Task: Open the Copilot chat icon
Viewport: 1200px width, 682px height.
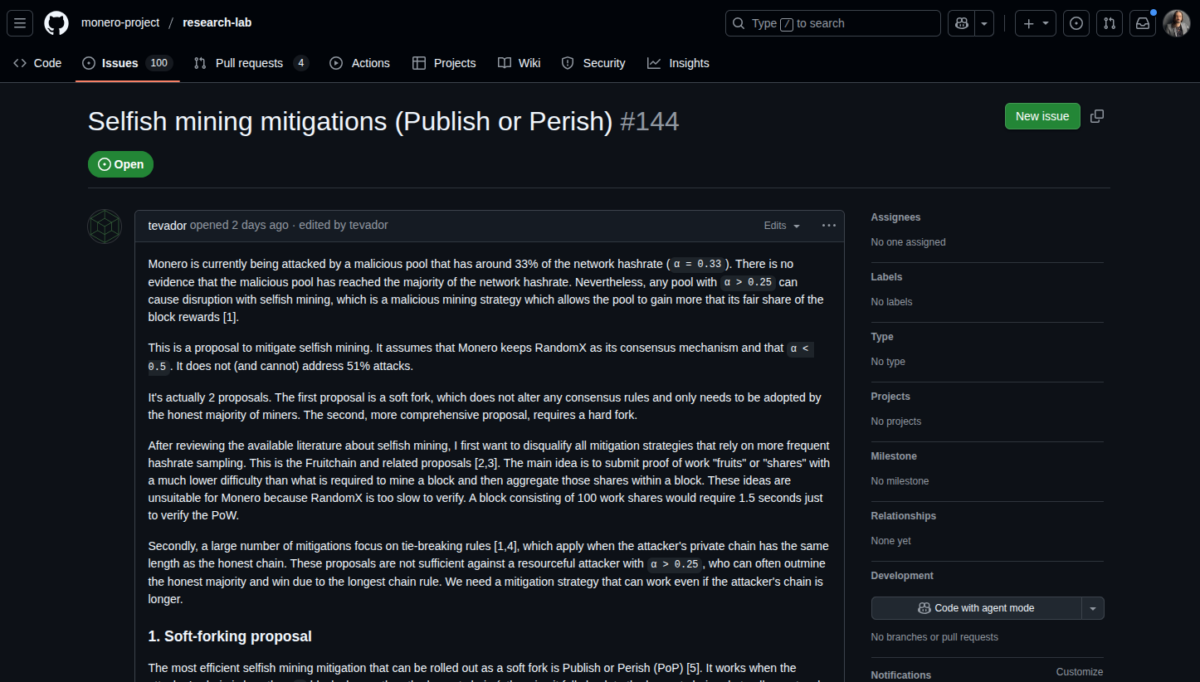Action: click(962, 23)
